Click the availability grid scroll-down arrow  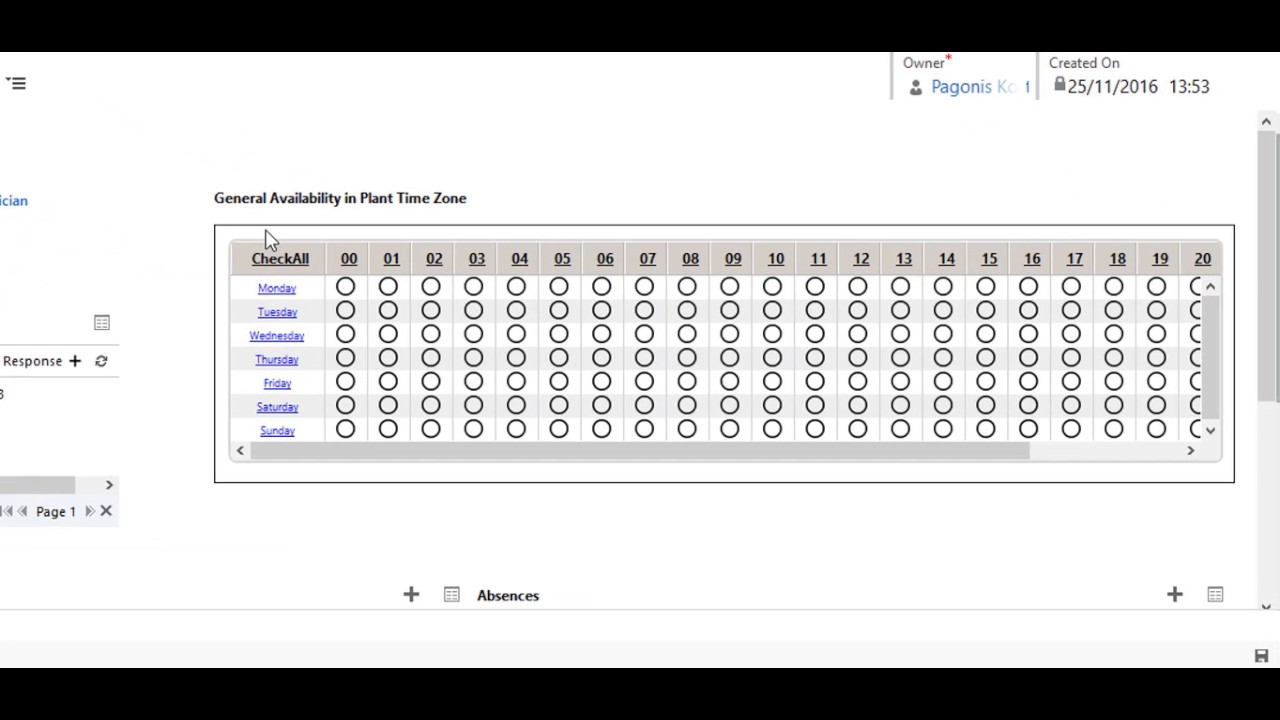tap(1210, 430)
